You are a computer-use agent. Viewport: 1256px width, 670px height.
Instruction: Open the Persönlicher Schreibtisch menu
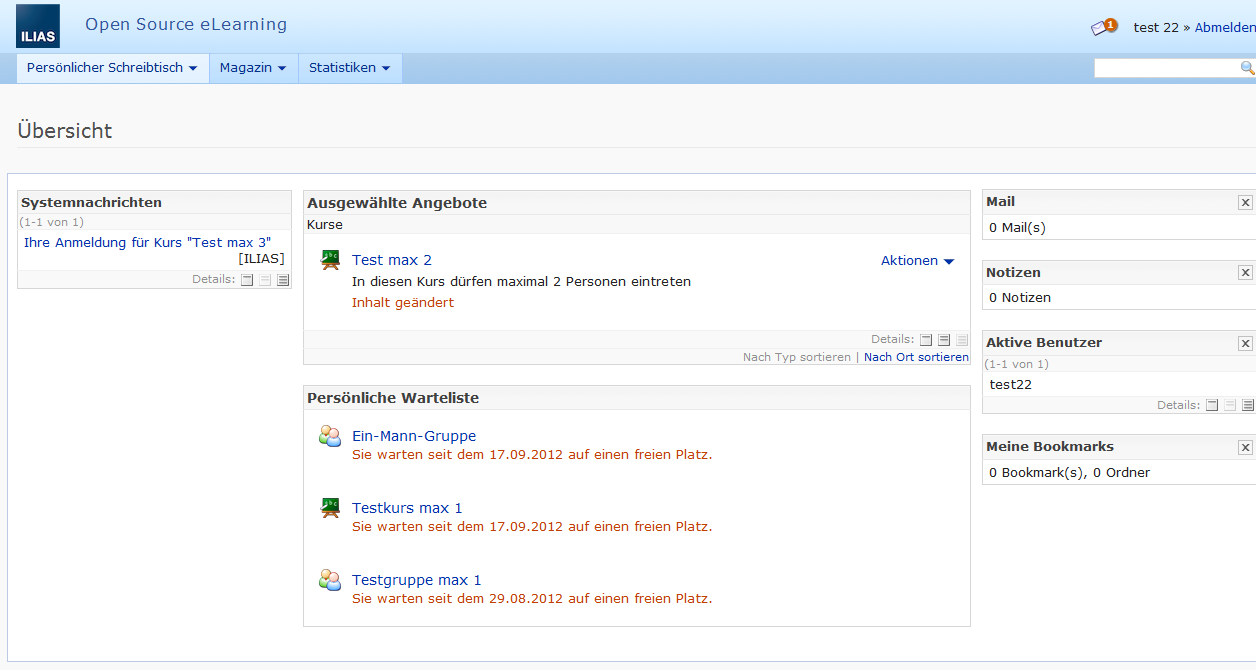point(110,68)
